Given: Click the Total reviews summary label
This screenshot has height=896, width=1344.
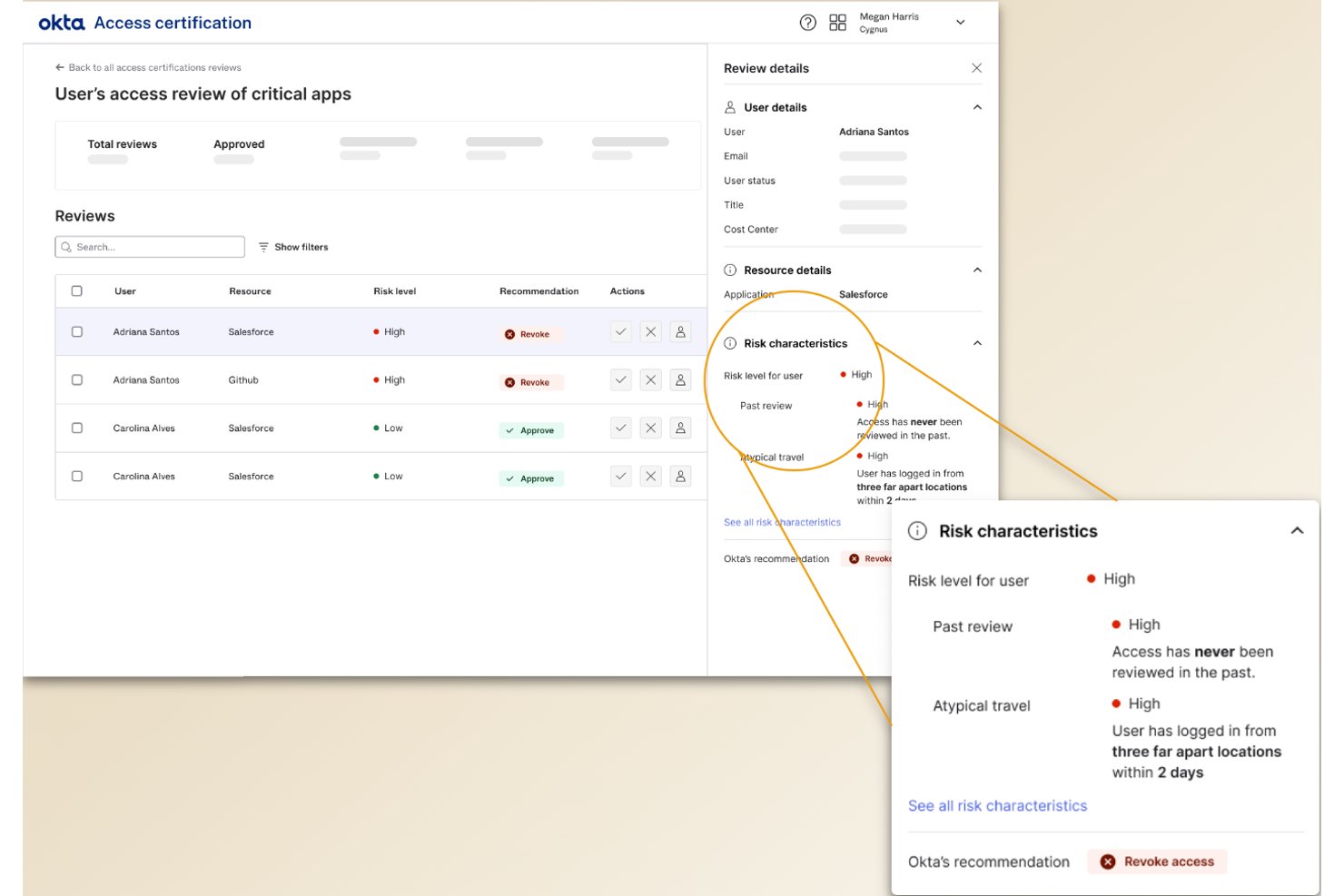Looking at the screenshot, I should [x=123, y=144].
